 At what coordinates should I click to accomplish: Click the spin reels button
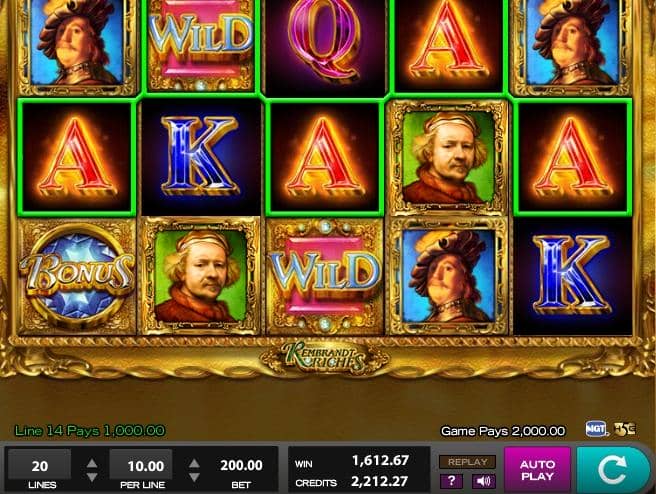click(612, 470)
